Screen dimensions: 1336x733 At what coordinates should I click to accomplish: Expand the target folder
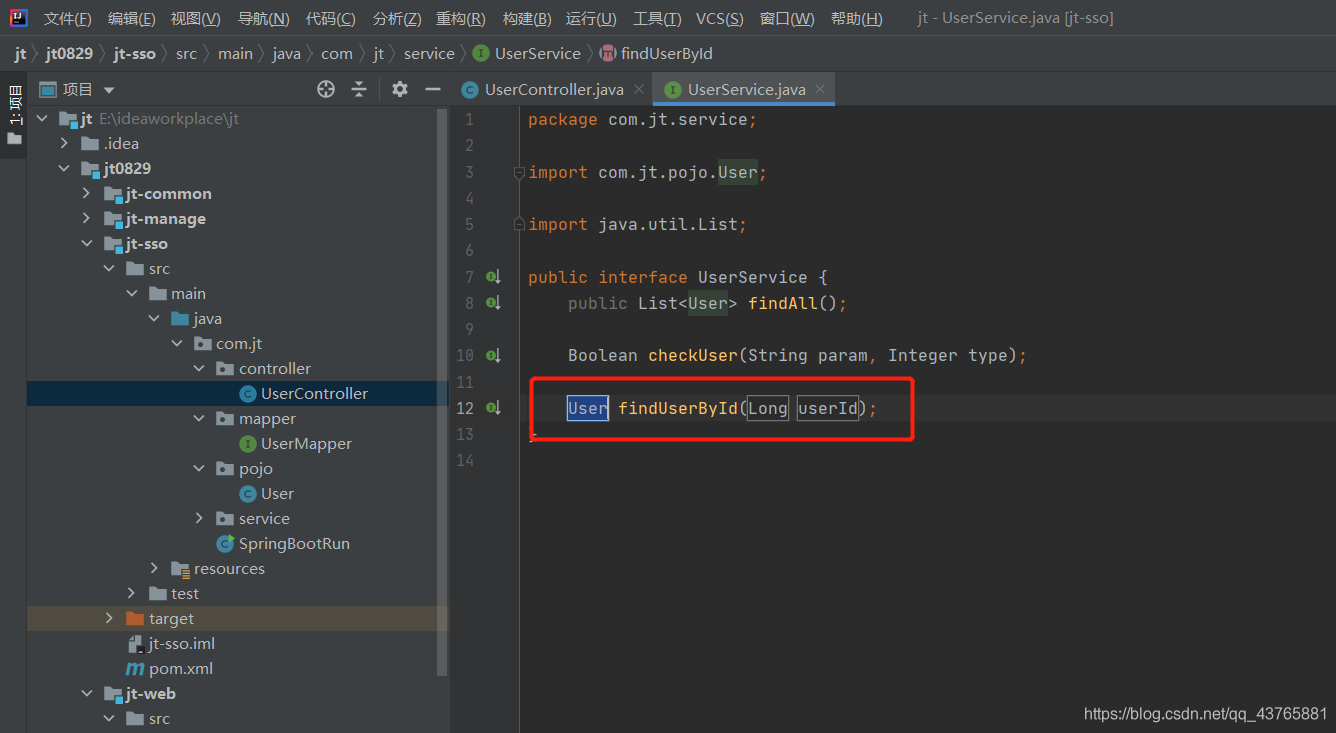(109, 618)
